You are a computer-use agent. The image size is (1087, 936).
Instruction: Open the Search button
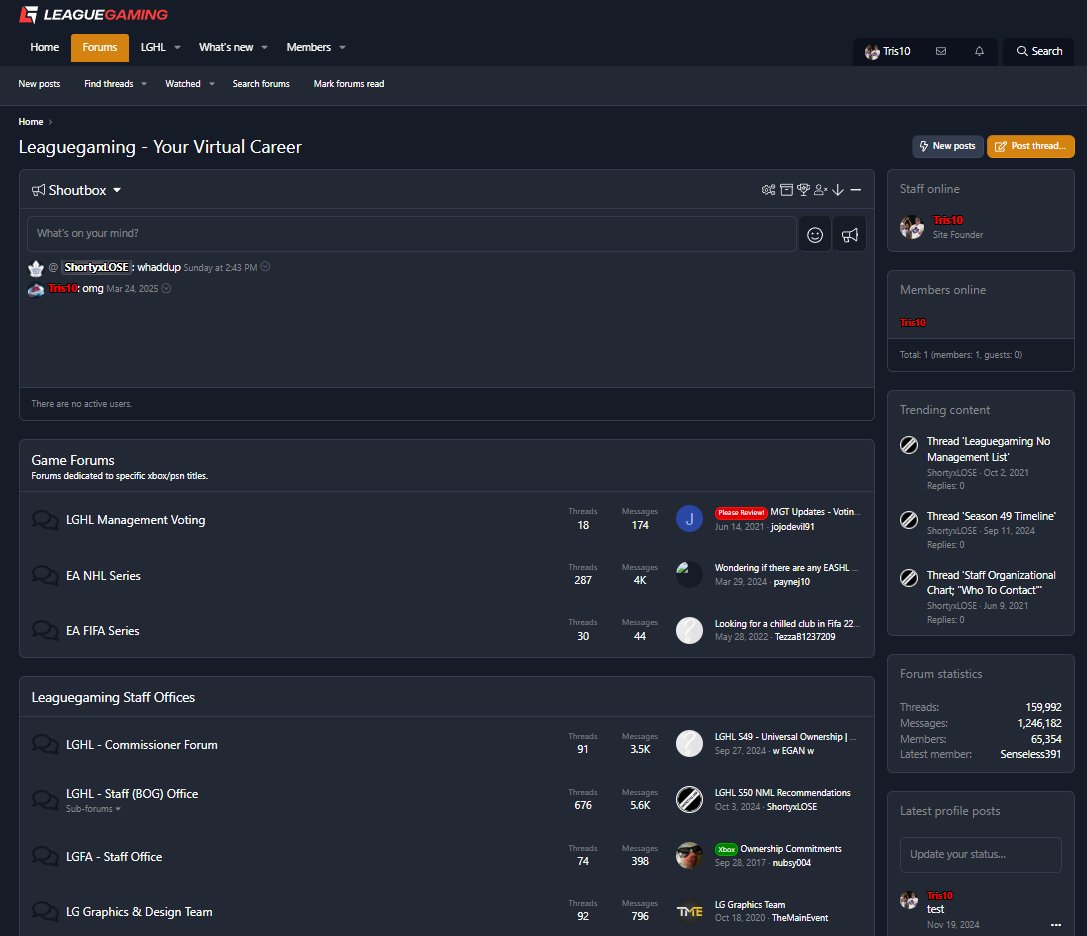(x=1039, y=51)
